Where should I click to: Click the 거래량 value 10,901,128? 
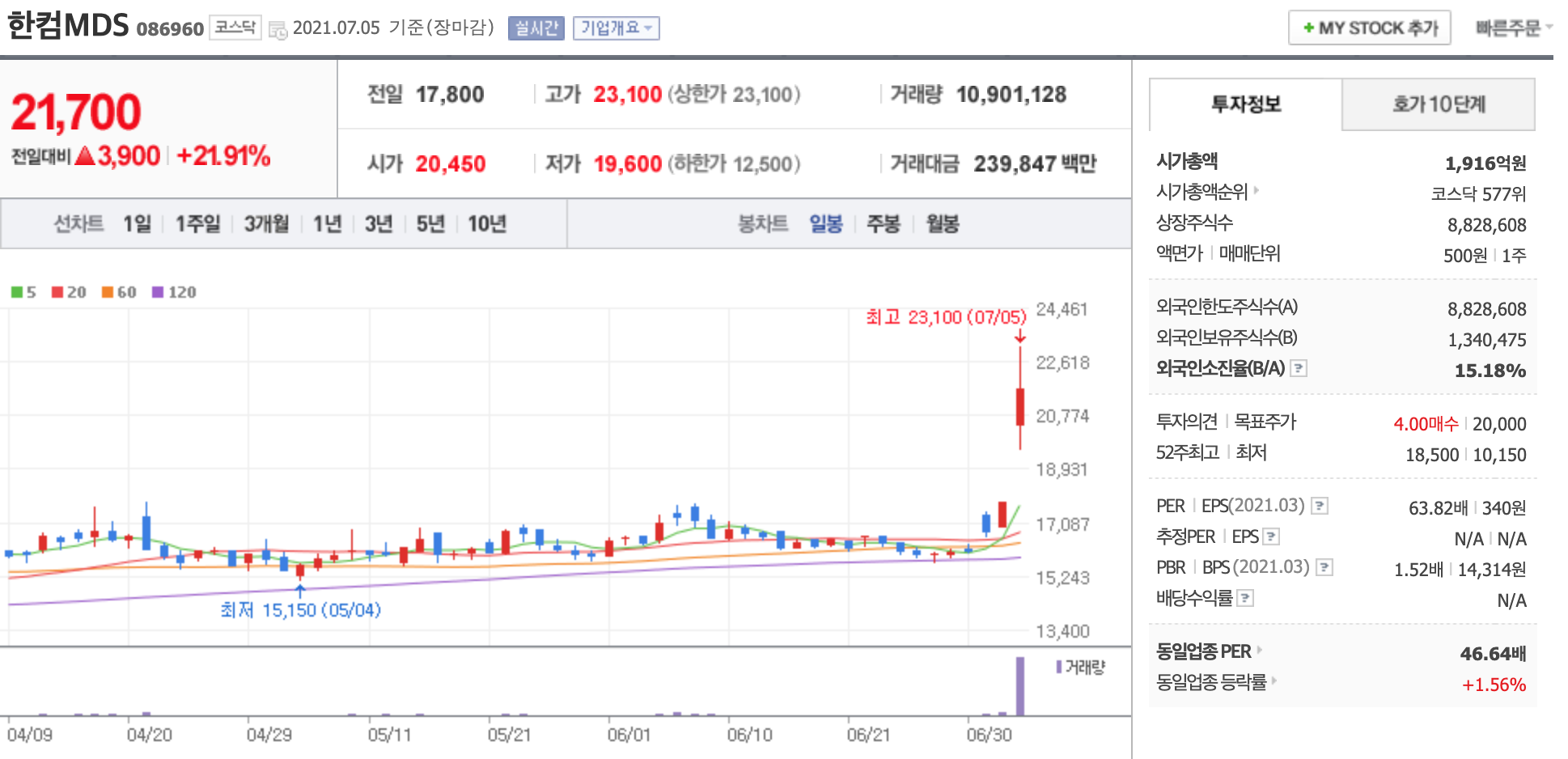1011,95
